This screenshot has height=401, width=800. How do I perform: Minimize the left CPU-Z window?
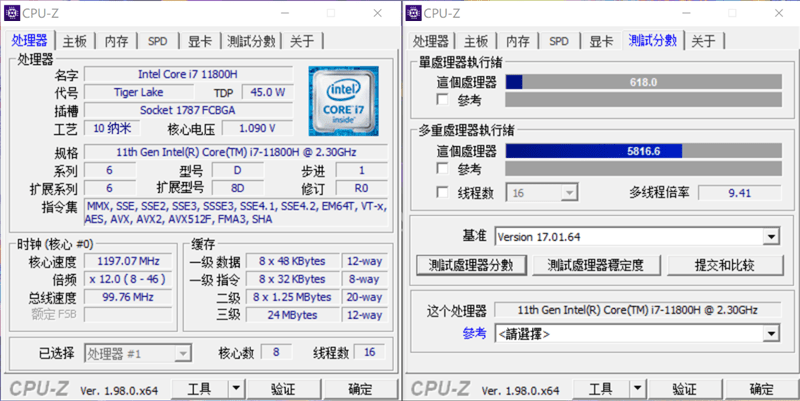285,13
